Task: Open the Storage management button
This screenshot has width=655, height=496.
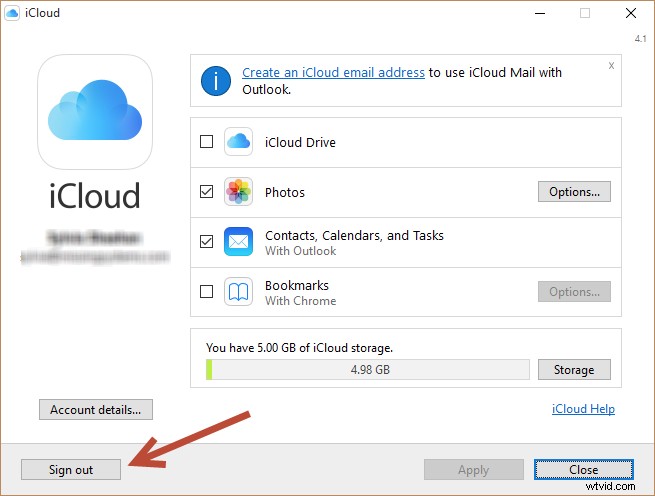Action: (x=574, y=370)
